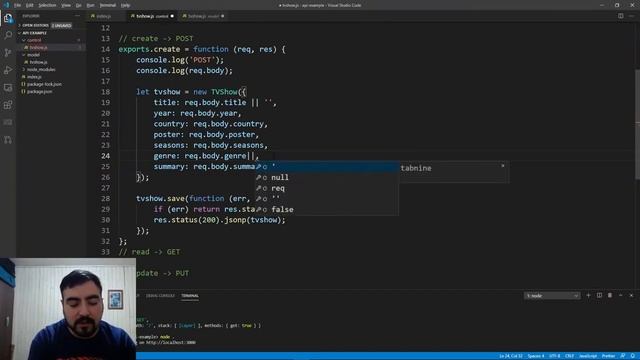The height and width of the screenshot is (360, 640).
Task: Choose the 'req' autocomplete suggestion
Action: (327, 188)
